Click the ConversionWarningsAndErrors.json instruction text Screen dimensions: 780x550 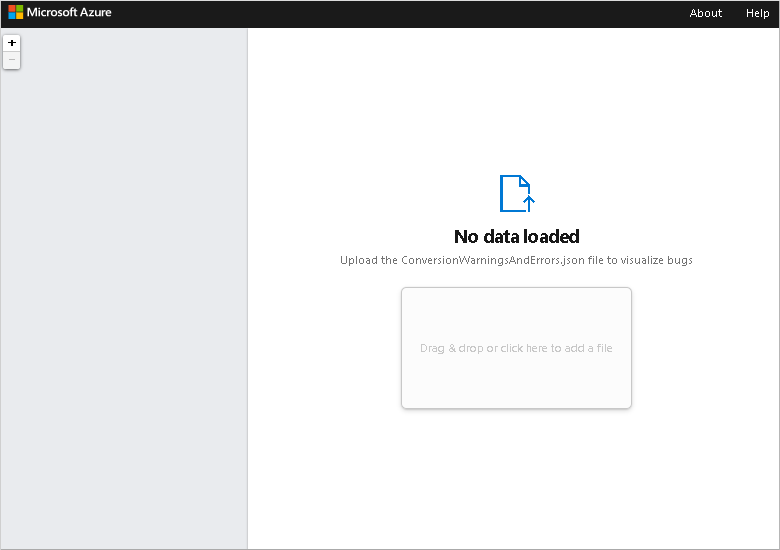[516, 260]
